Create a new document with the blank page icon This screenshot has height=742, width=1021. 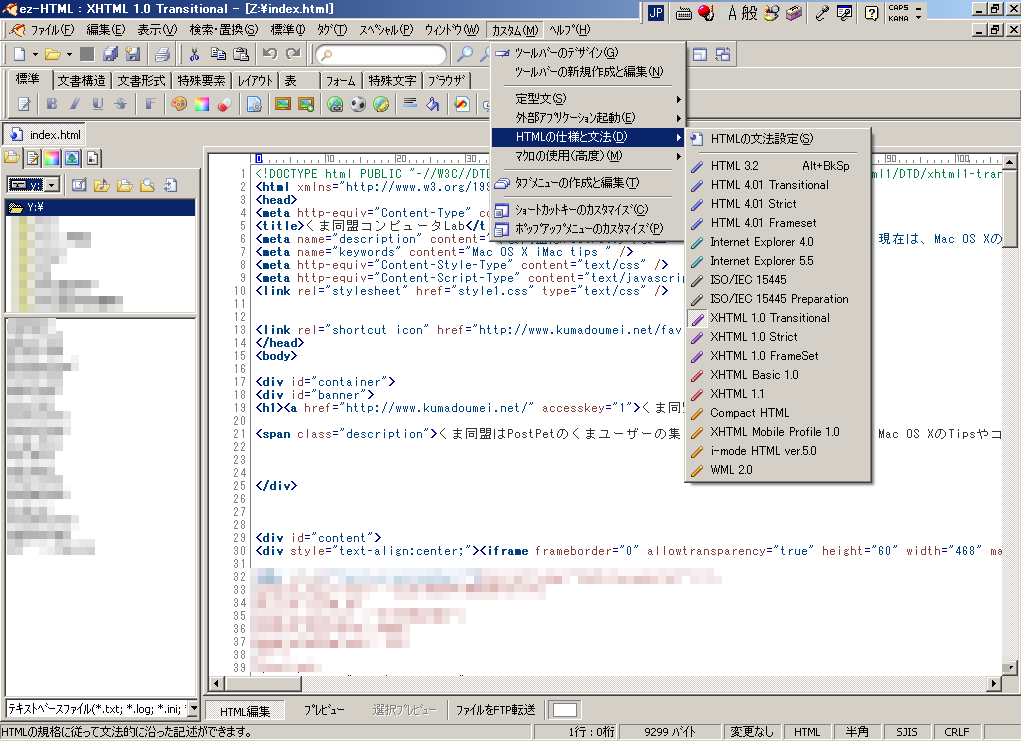(20, 55)
